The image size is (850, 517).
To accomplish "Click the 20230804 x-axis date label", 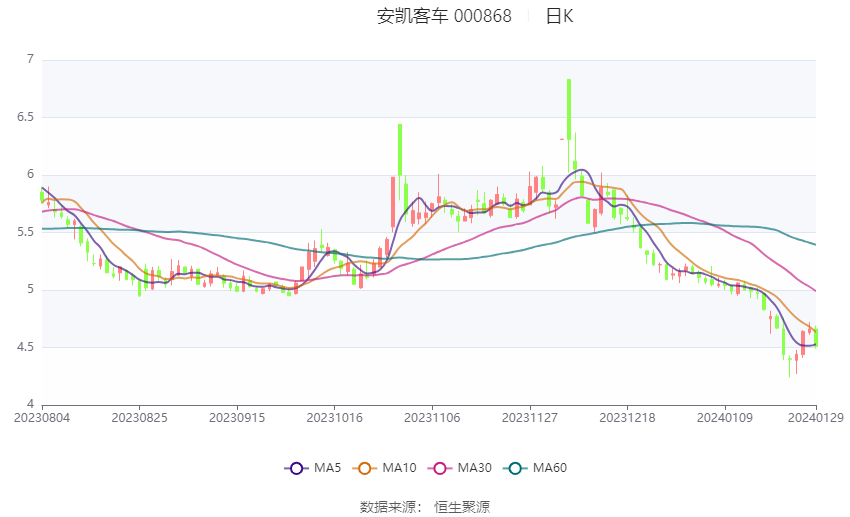I will (42, 418).
